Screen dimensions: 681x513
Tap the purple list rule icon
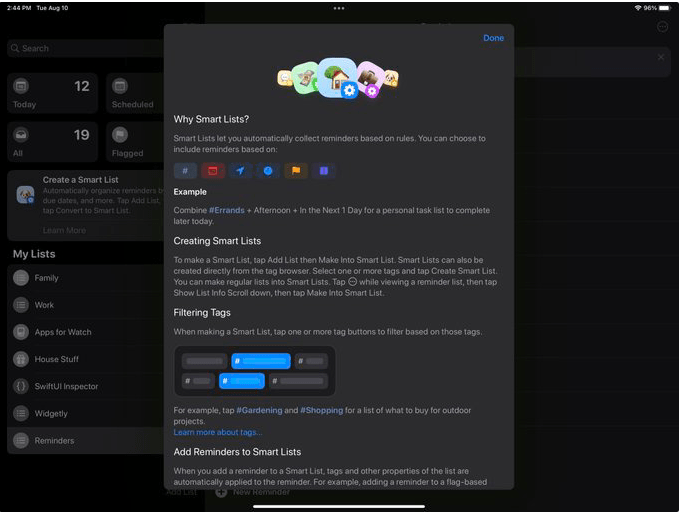(x=323, y=171)
